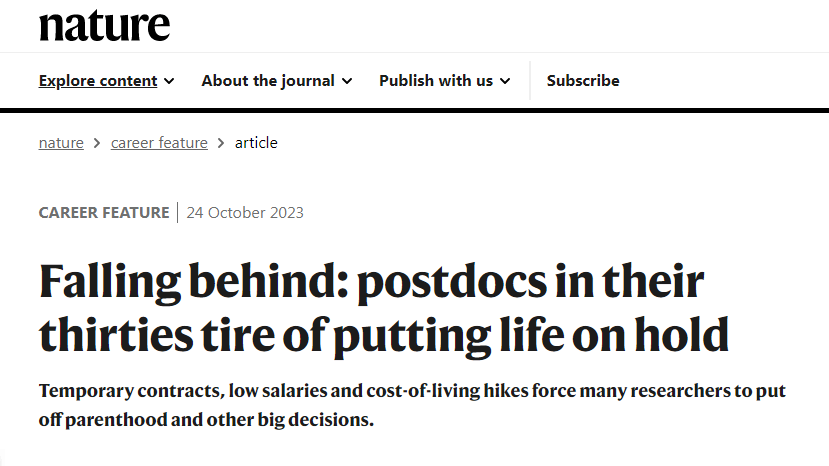829x466 pixels.
Task: Click the thick black line below the navigation
Action: 414,108
